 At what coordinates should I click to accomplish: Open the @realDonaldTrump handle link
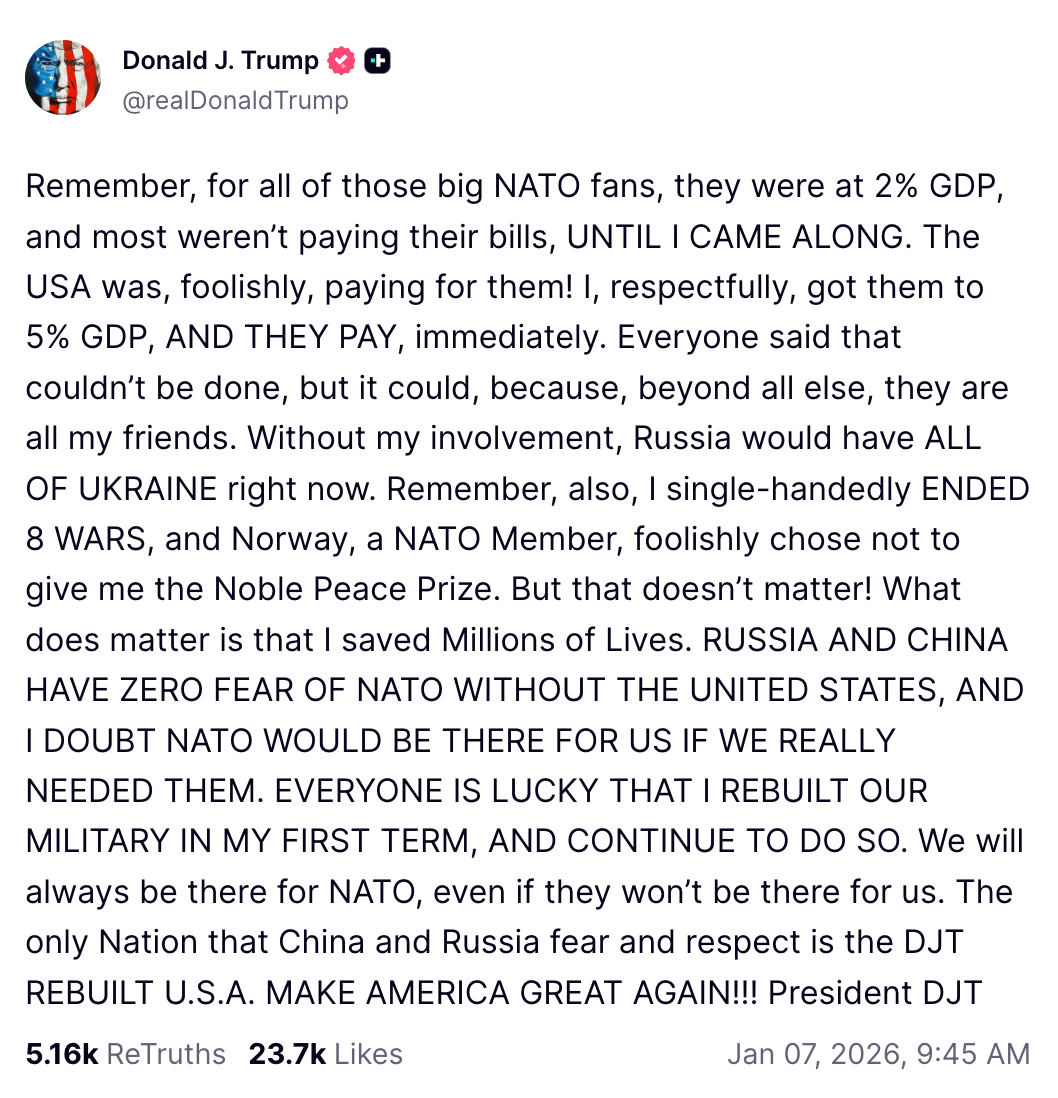pyautogui.click(x=235, y=100)
